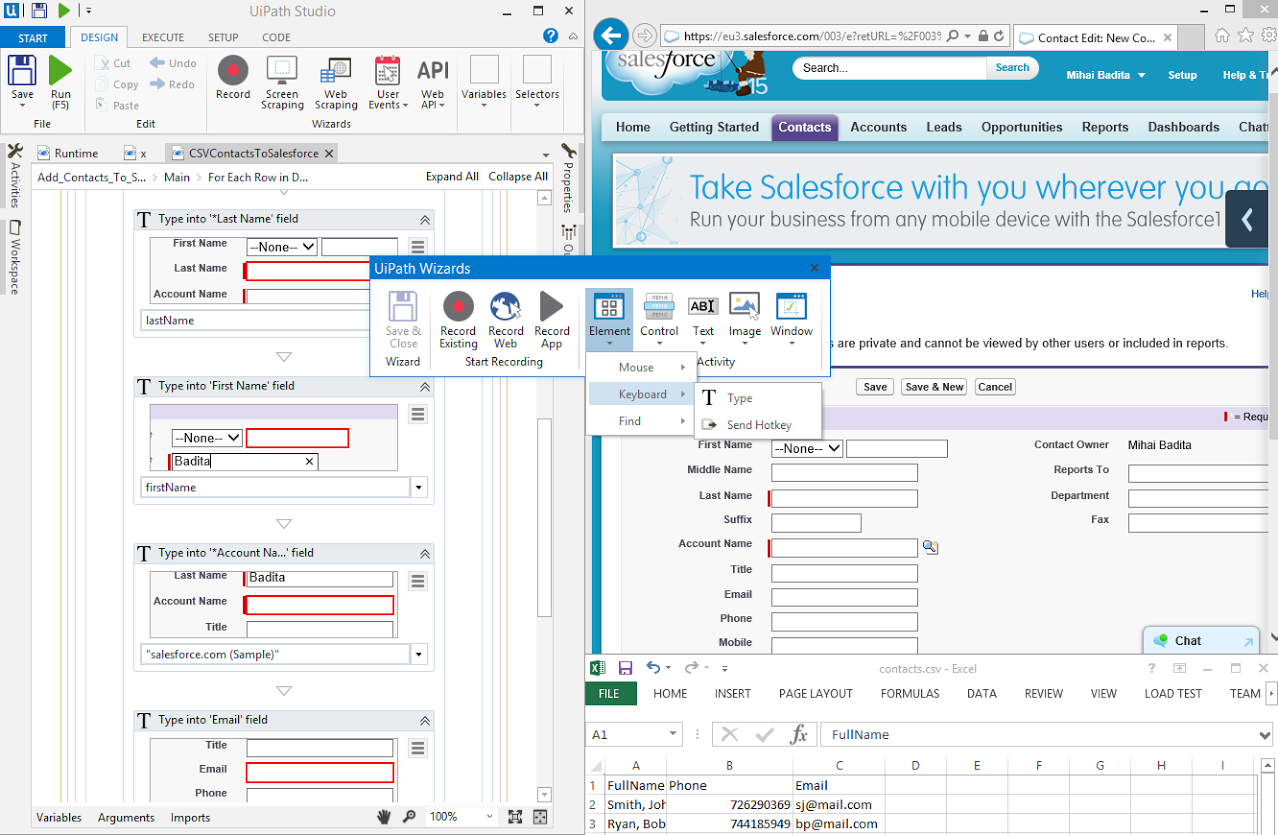The image size is (1278, 835).
Task: Click the Account Name lookup magnifier
Action: click(x=930, y=547)
